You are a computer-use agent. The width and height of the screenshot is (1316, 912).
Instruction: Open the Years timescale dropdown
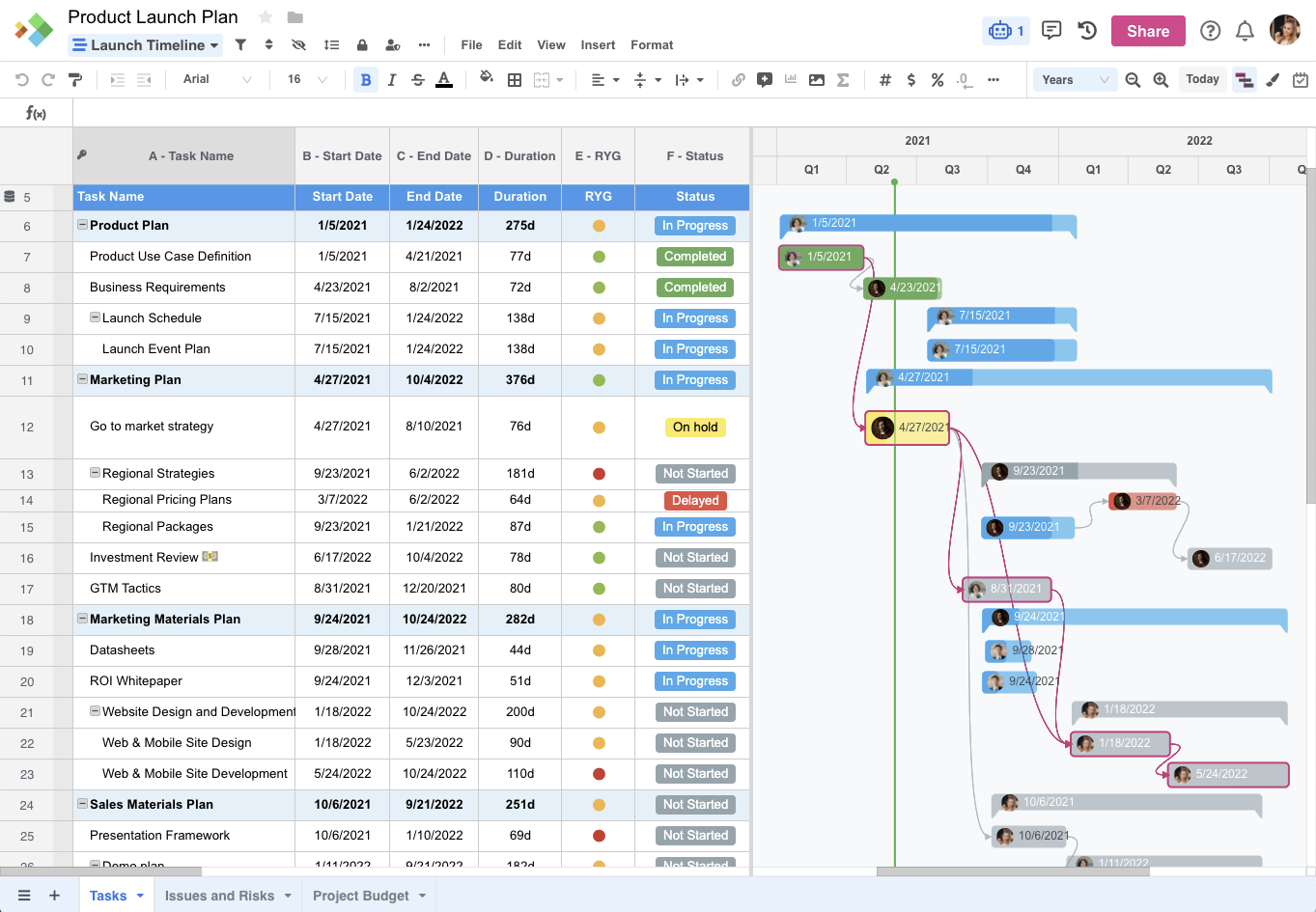click(1074, 79)
